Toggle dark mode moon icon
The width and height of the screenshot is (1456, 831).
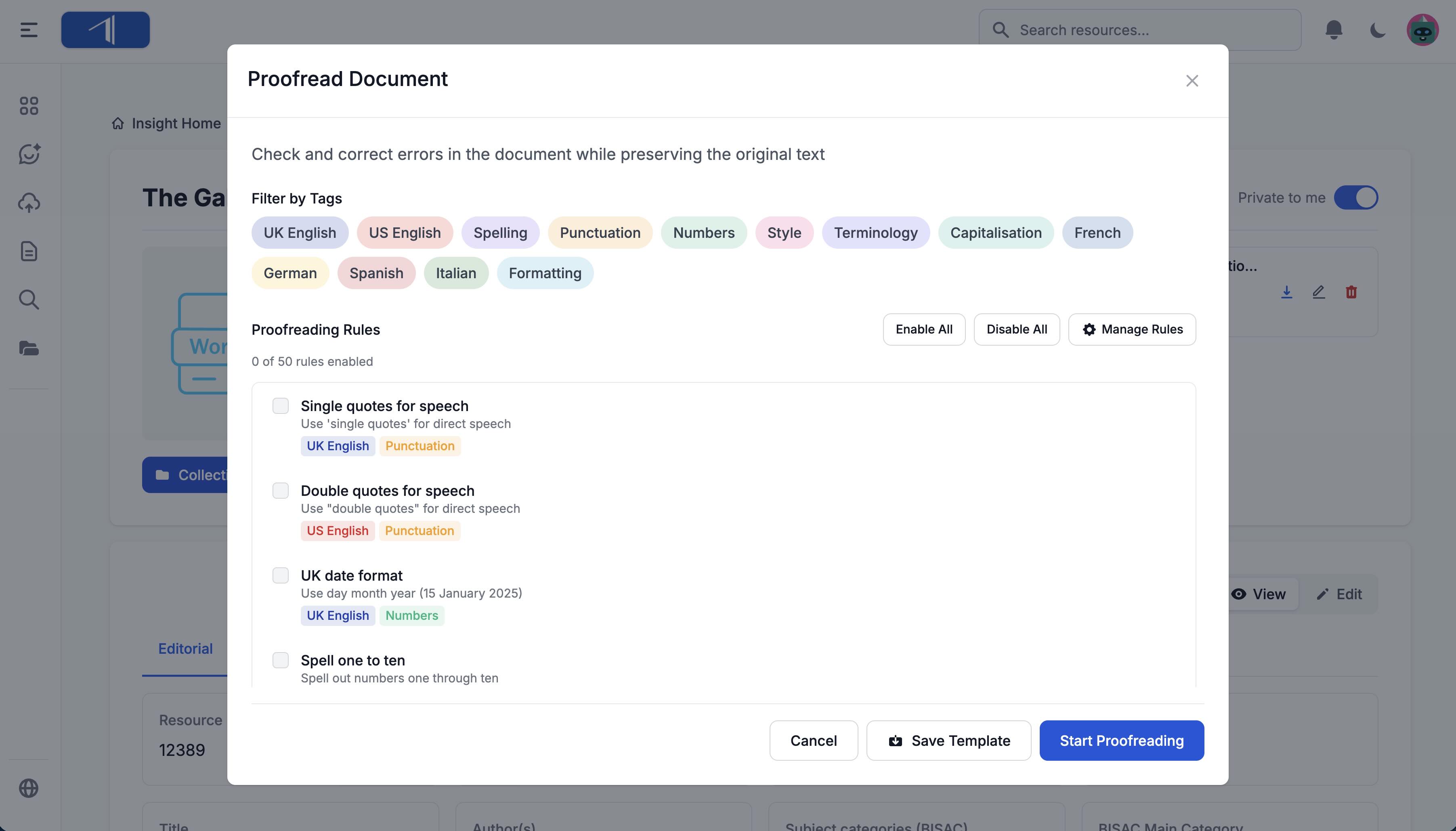pyautogui.click(x=1378, y=30)
